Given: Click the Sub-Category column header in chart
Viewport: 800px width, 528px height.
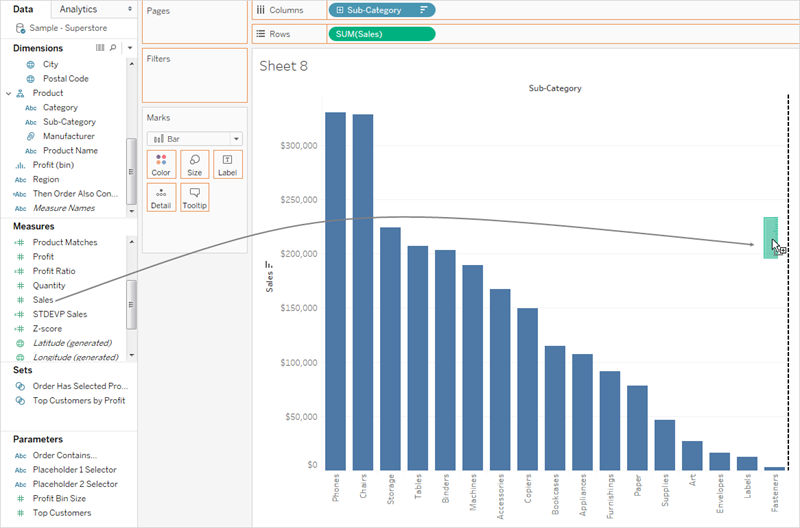Looking at the screenshot, I should point(555,88).
